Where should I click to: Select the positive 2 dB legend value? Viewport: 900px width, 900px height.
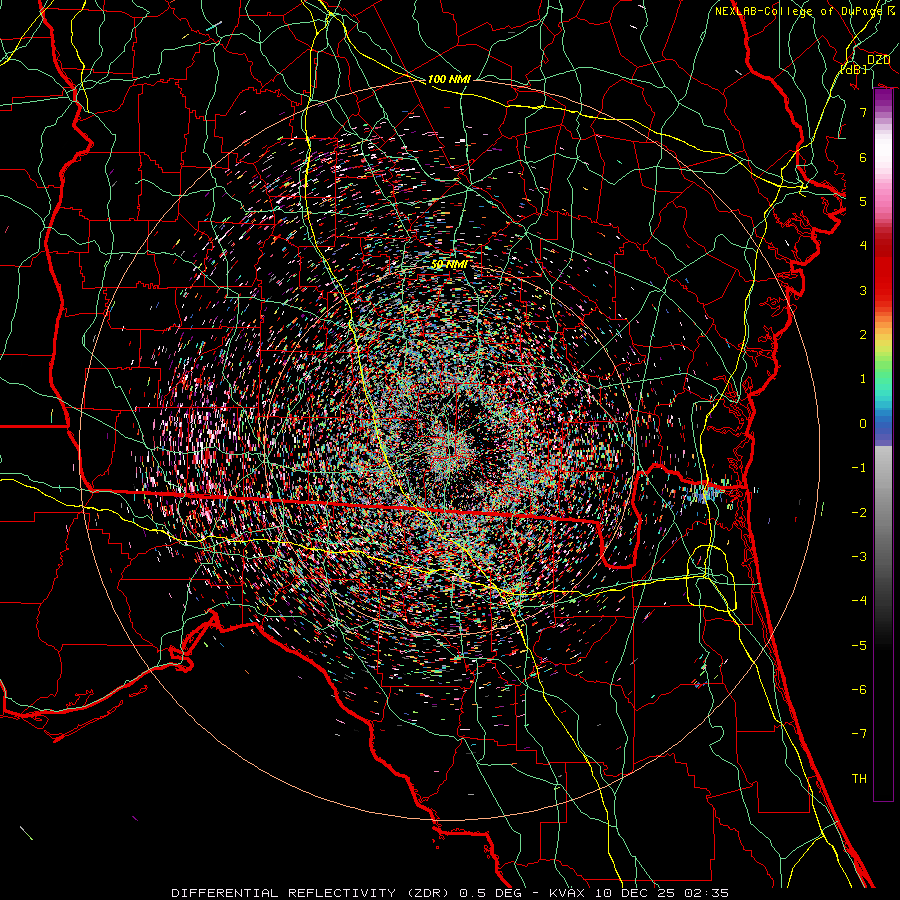tap(863, 335)
